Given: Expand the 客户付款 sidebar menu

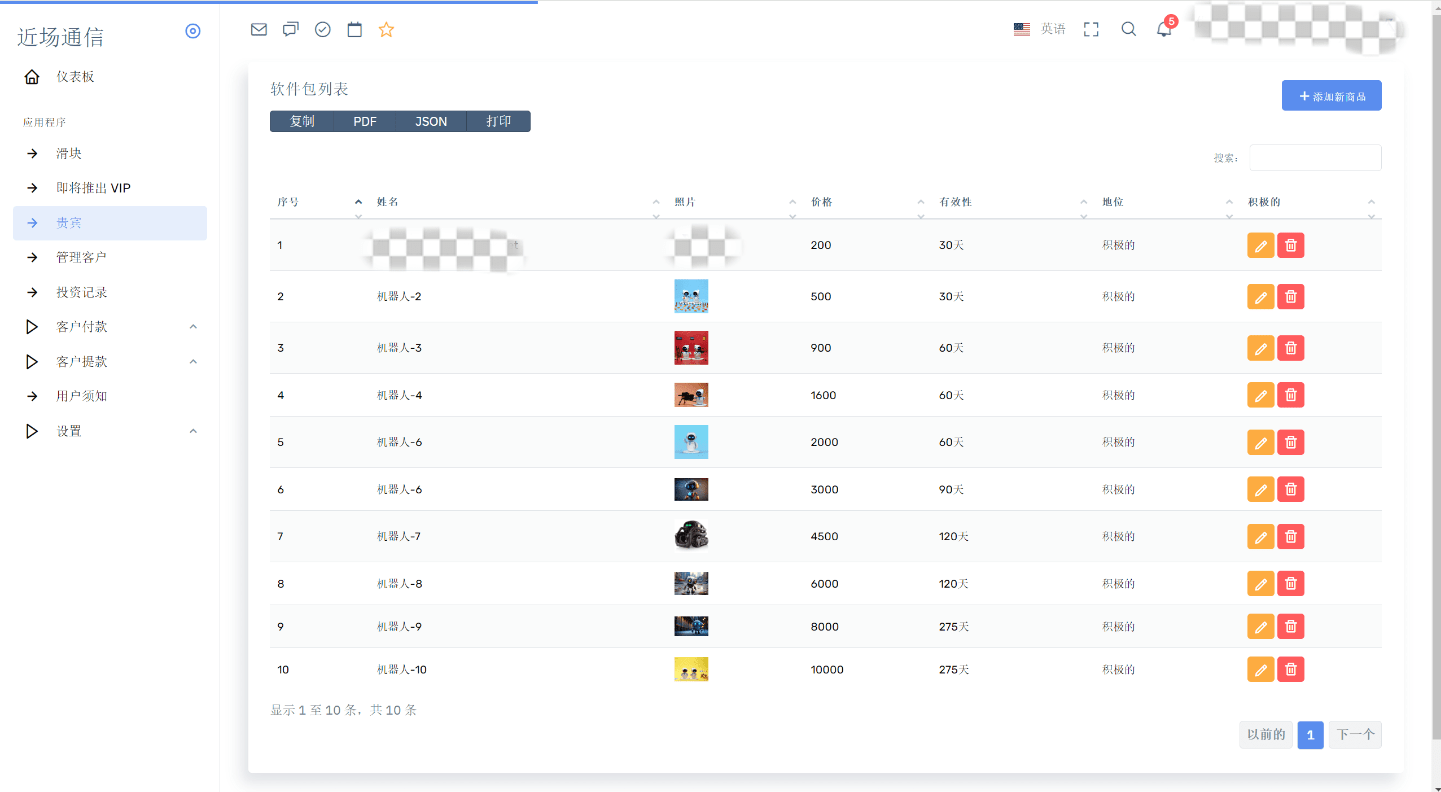Looking at the screenshot, I should (110, 327).
